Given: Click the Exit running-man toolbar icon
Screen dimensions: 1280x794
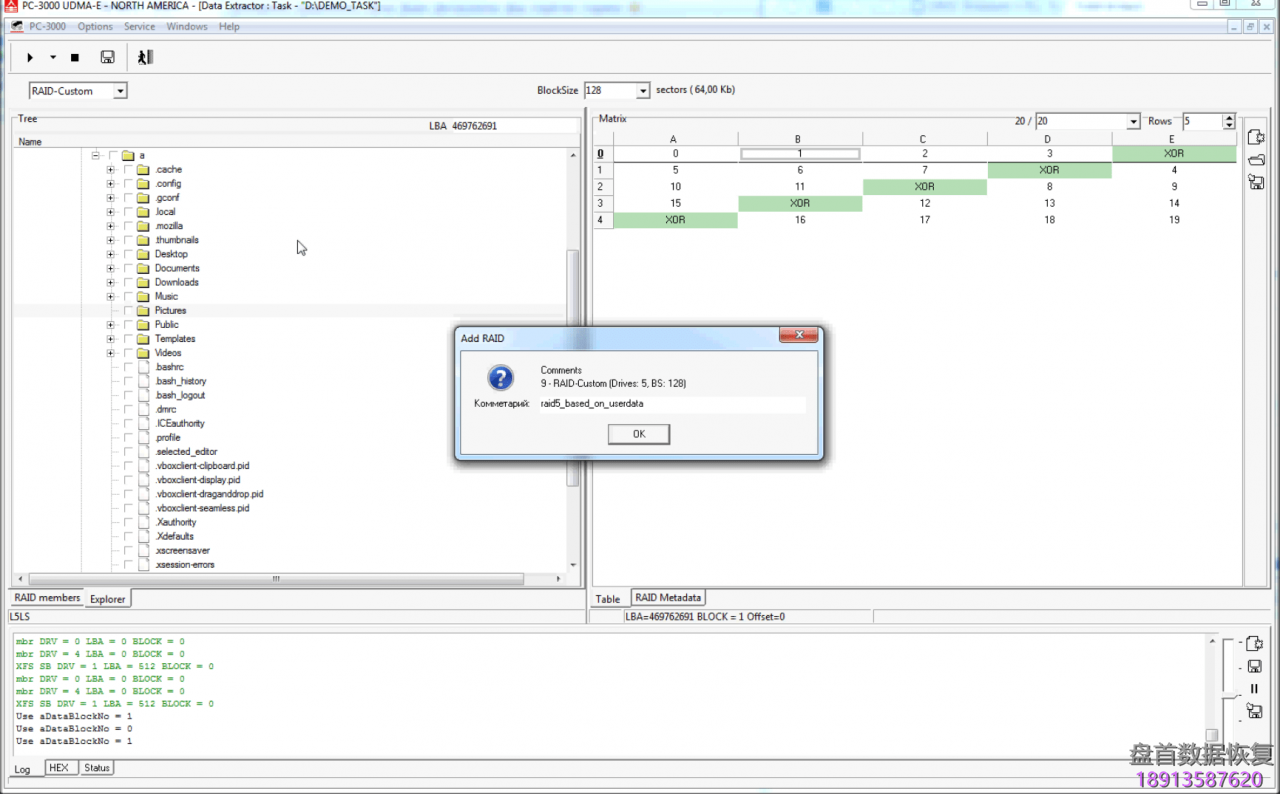Looking at the screenshot, I should [145, 58].
